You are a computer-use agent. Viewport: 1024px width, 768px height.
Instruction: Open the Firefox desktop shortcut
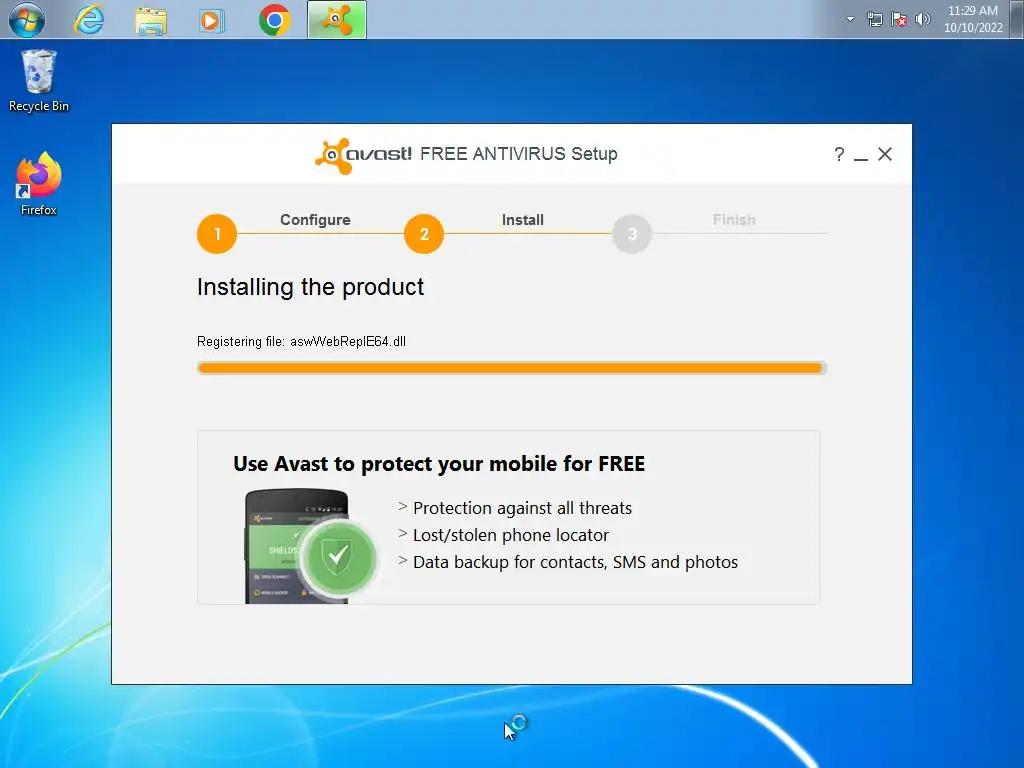point(39,184)
